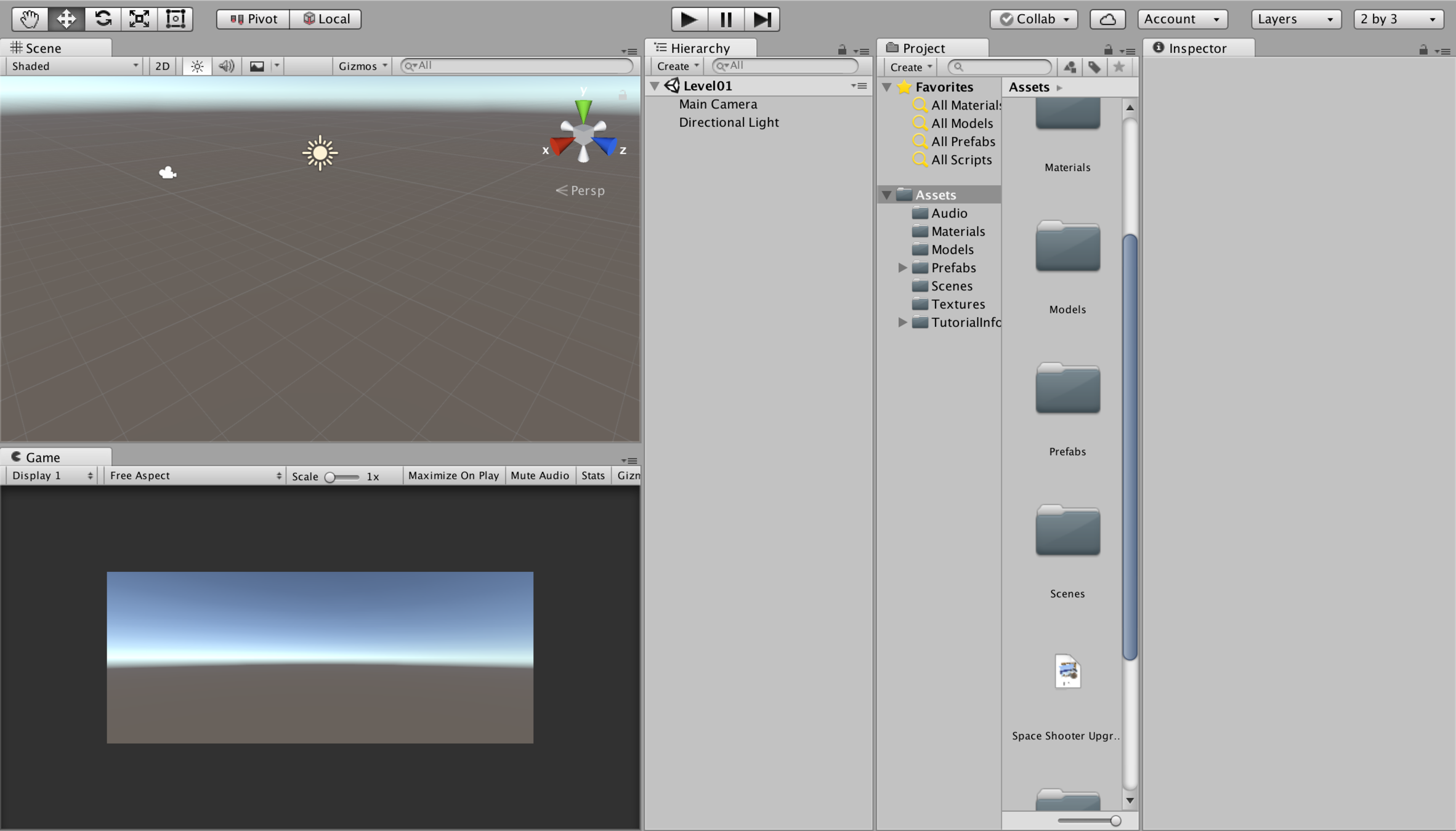The image size is (1456, 831).
Task: Click the Step frame button
Action: click(762, 19)
